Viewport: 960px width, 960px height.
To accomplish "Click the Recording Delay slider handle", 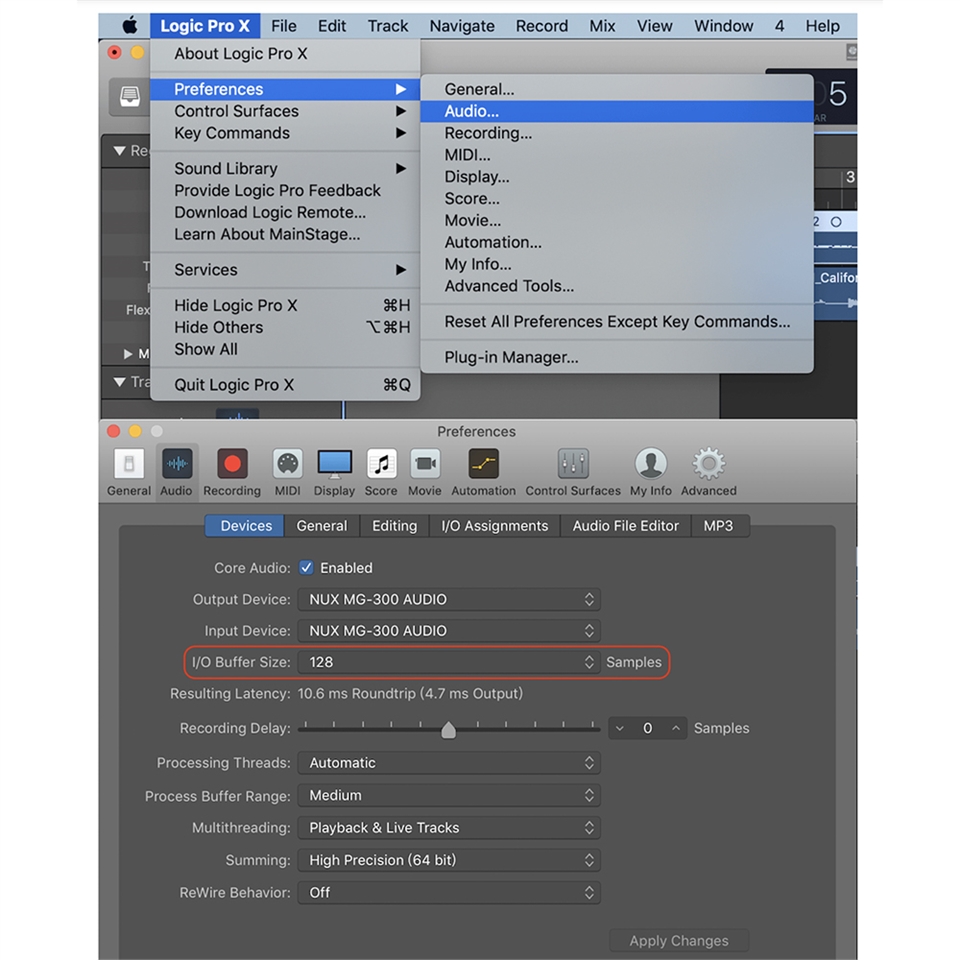I will click(449, 730).
